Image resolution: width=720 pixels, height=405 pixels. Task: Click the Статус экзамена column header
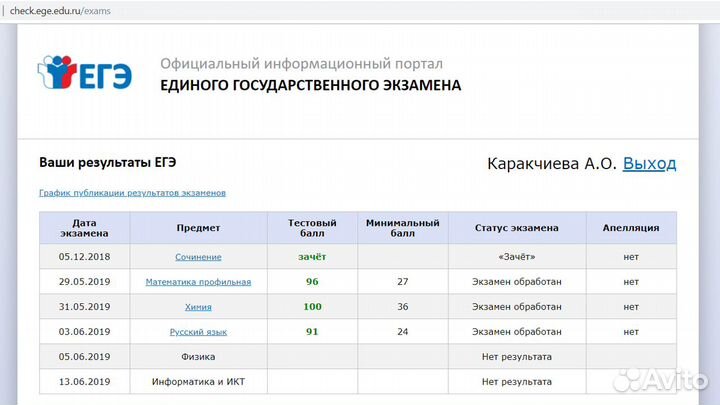(517, 228)
